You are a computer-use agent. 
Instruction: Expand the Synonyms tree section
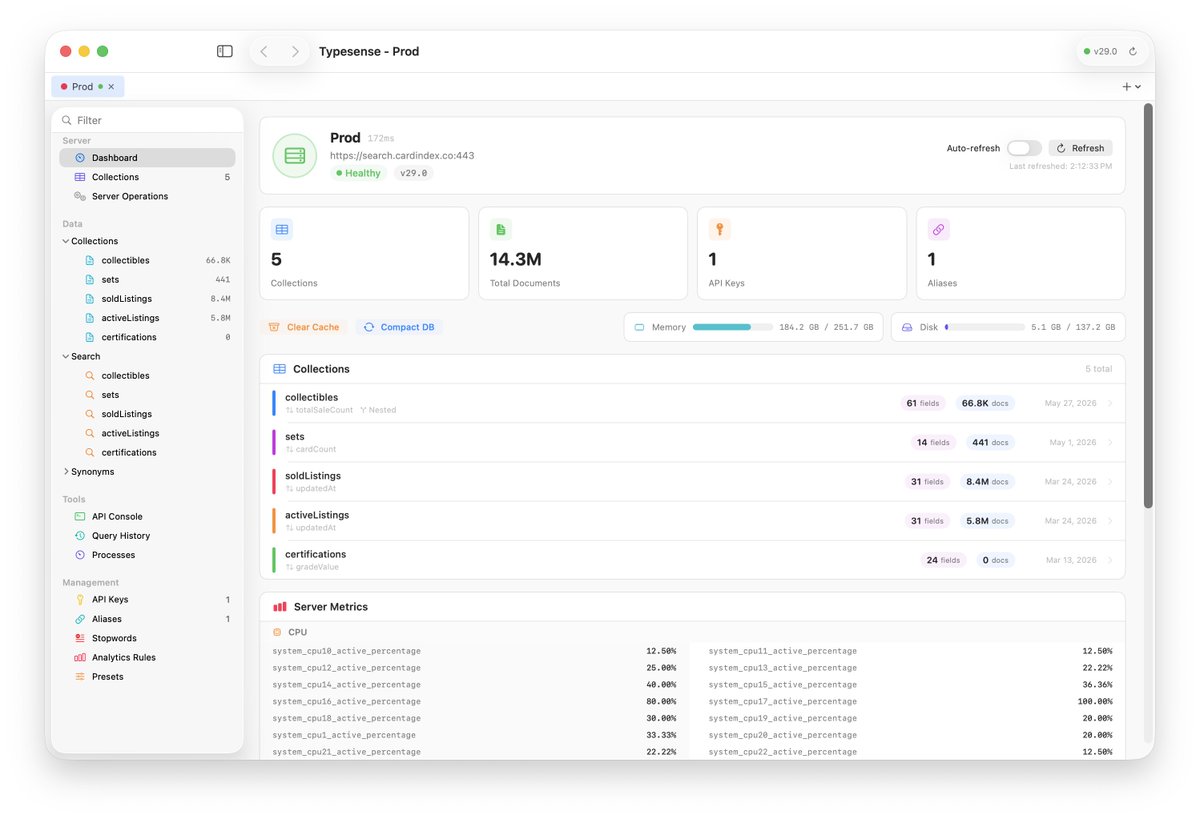coord(66,471)
